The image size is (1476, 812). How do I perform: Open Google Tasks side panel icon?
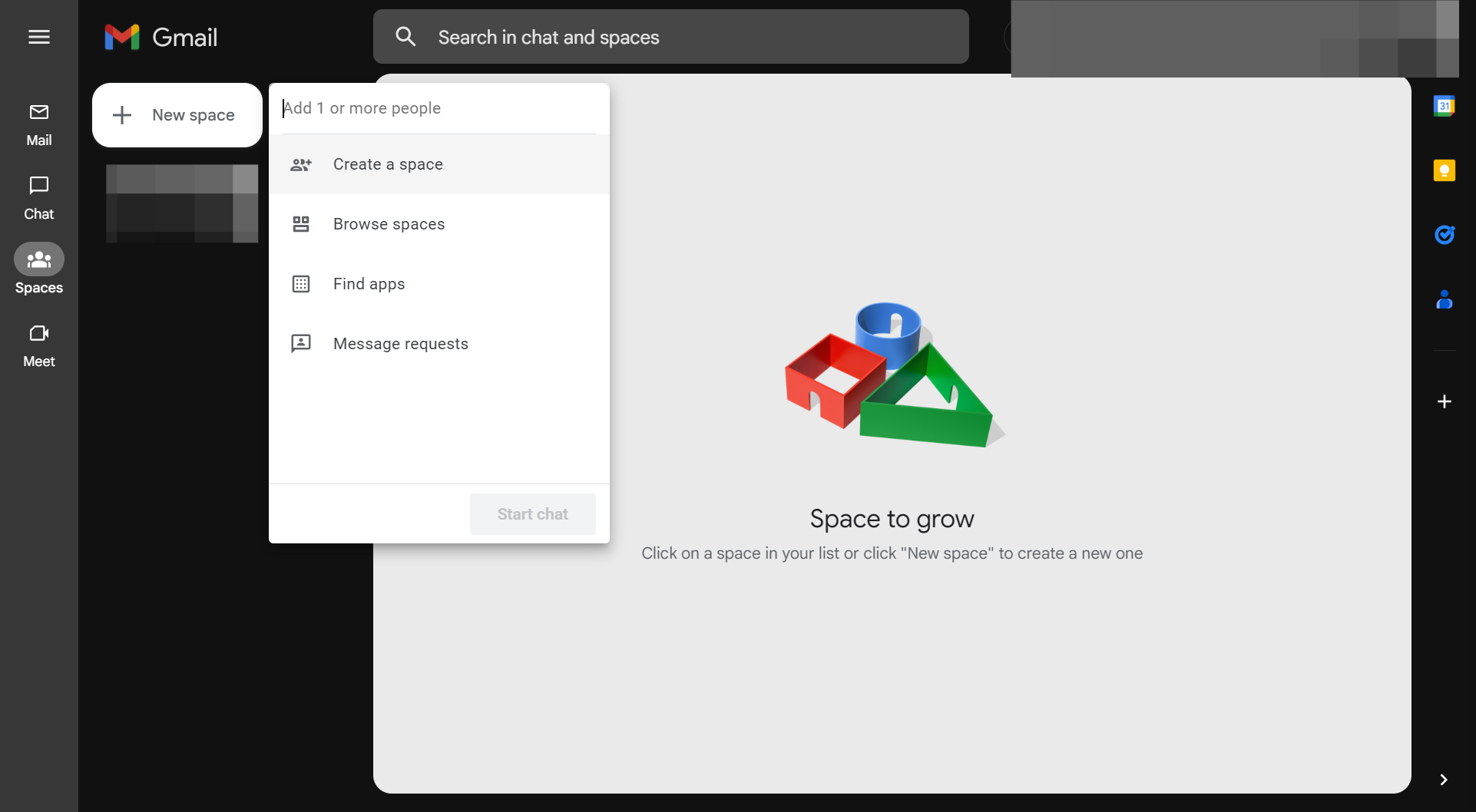point(1445,235)
